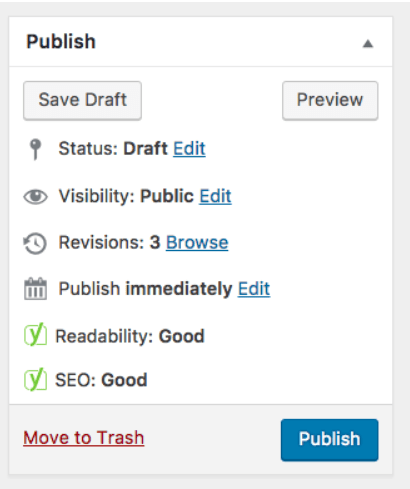Click the Publish panel heading
Viewport: 410px width, 489px height.
[x=61, y=42]
